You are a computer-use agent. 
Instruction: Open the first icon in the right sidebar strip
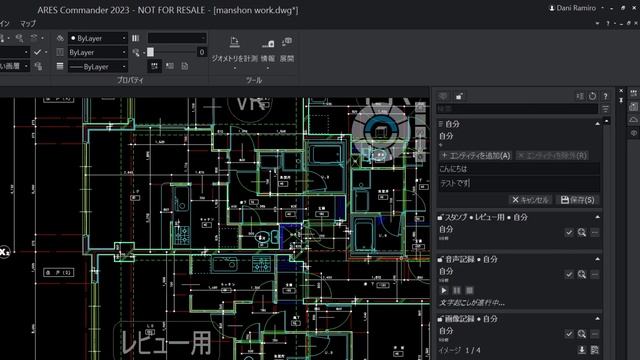(633, 93)
